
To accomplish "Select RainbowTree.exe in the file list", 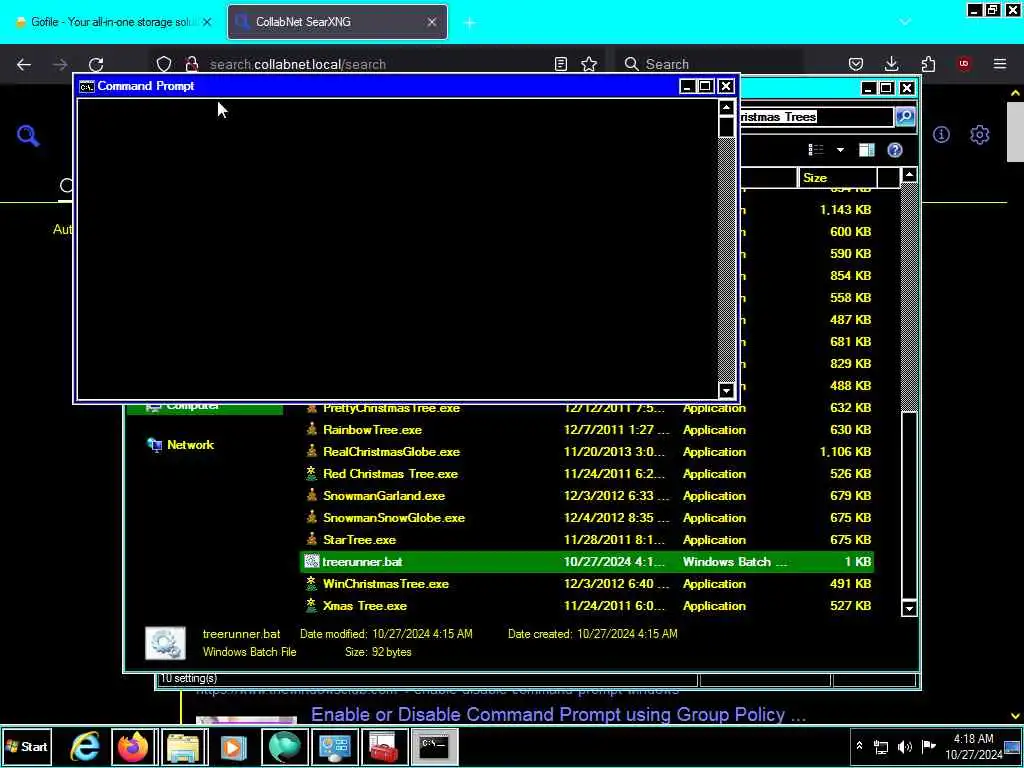I will click(x=372, y=430).
